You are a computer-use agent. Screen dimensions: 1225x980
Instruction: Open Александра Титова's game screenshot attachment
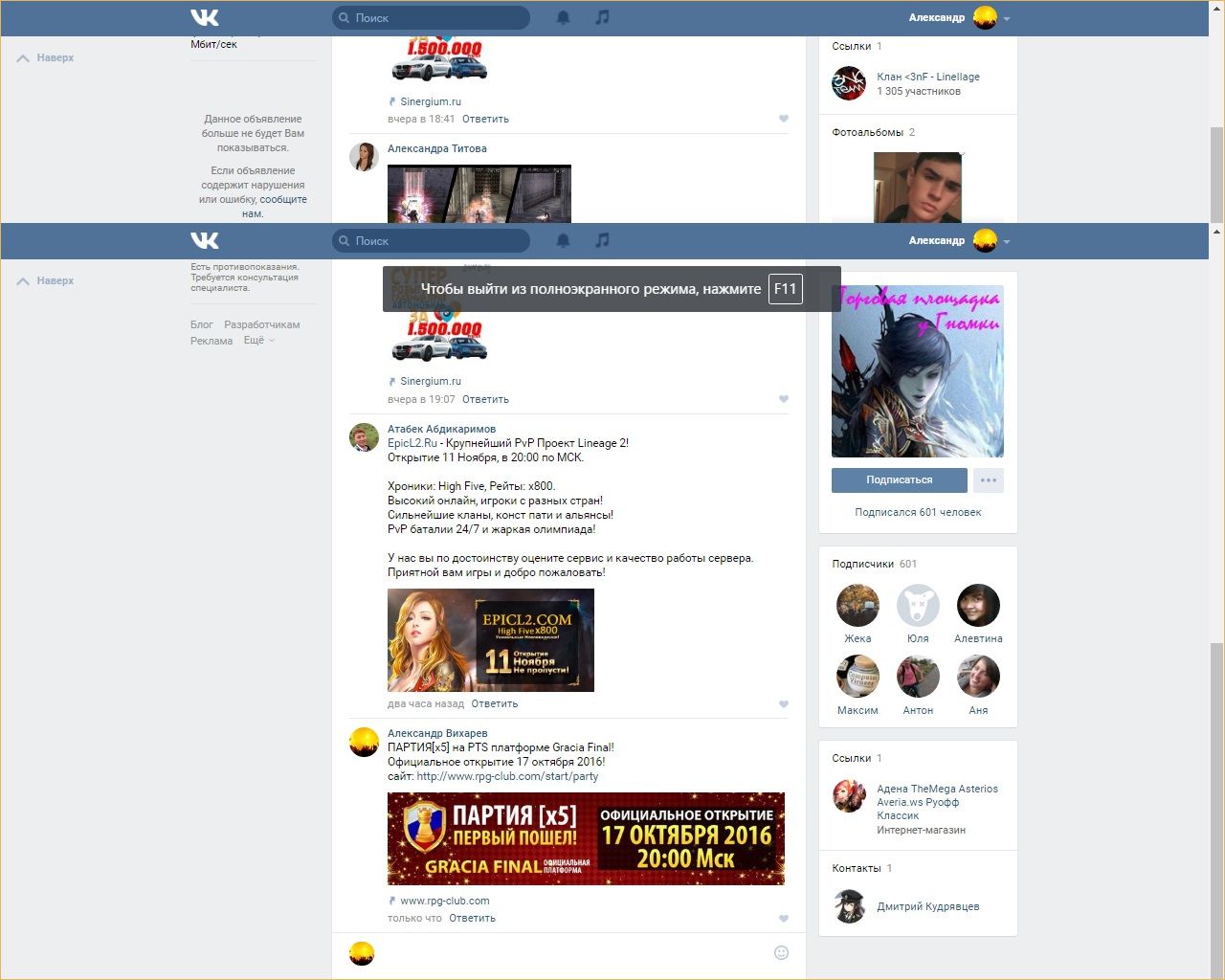tap(479, 194)
